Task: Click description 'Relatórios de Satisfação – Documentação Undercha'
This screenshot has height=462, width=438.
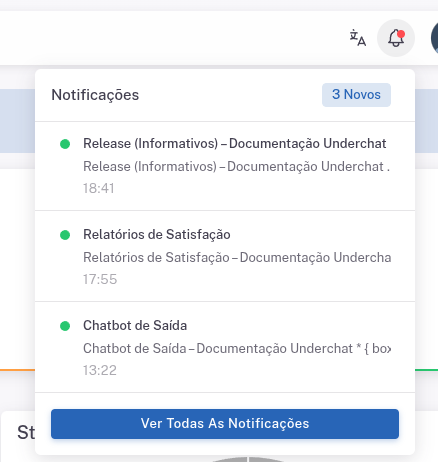Action: (237, 257)
